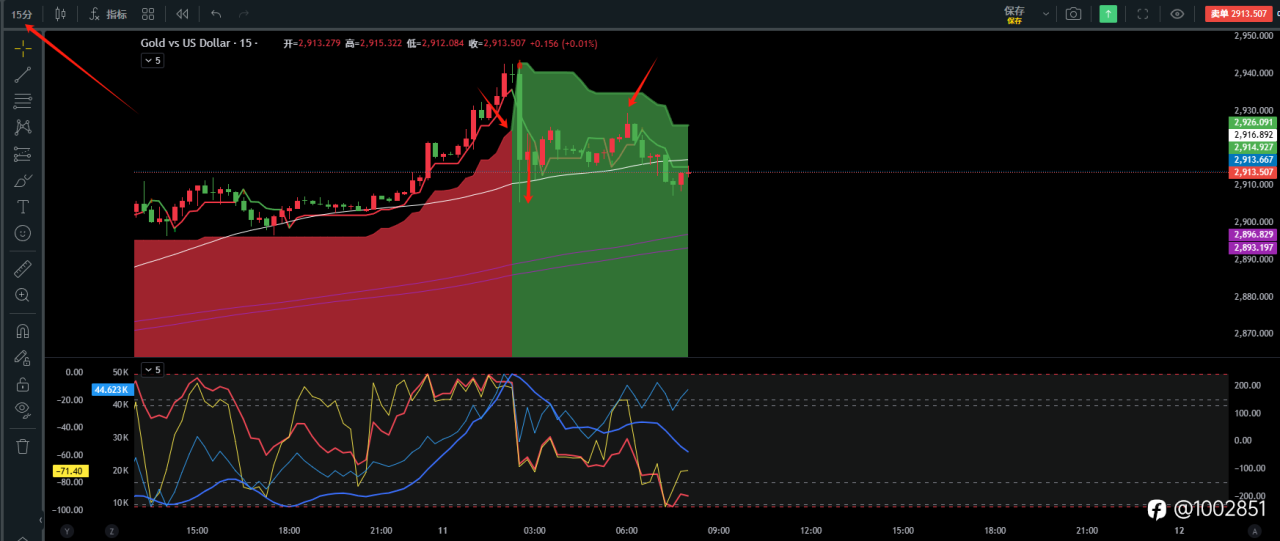
Task: Collapse main chart indicator legend labeled 5
Action: [x=152, y=61]
